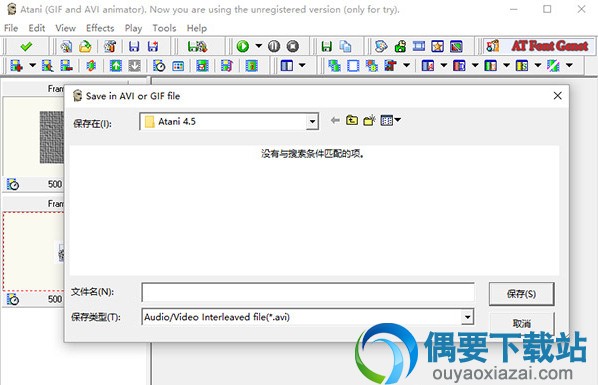This screenshot has height=385, width=598.
Task: Move frame up with green arrow icon
Action: pyautogui.click(x=116, y=66)
